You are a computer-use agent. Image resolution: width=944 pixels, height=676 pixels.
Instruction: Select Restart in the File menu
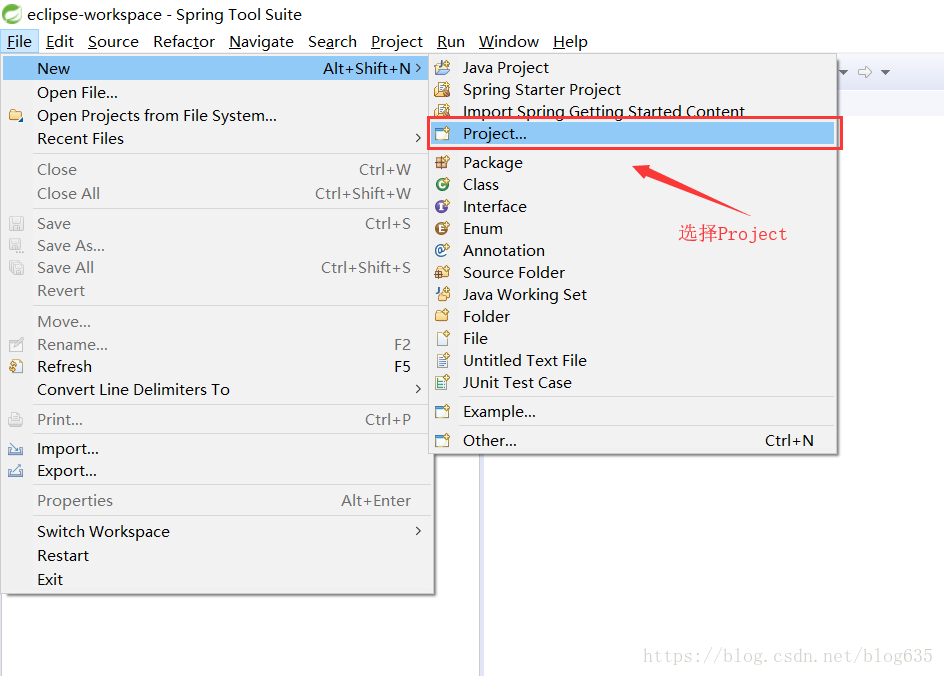pyautogui.click(x=217, y=556)
